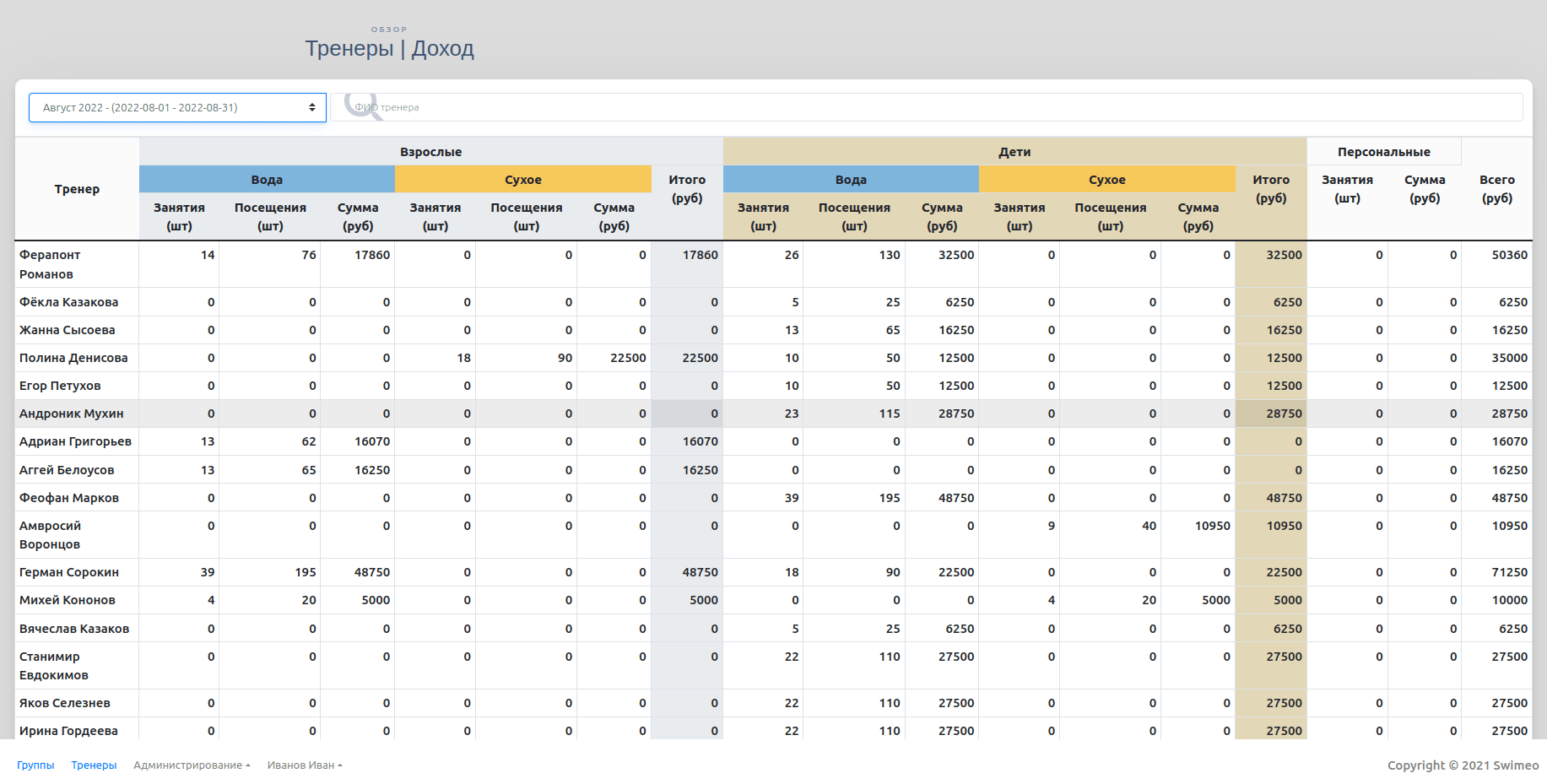Click the Дети group header
This screenshot has height=784, width=1547.
[x=1014, y=152]
